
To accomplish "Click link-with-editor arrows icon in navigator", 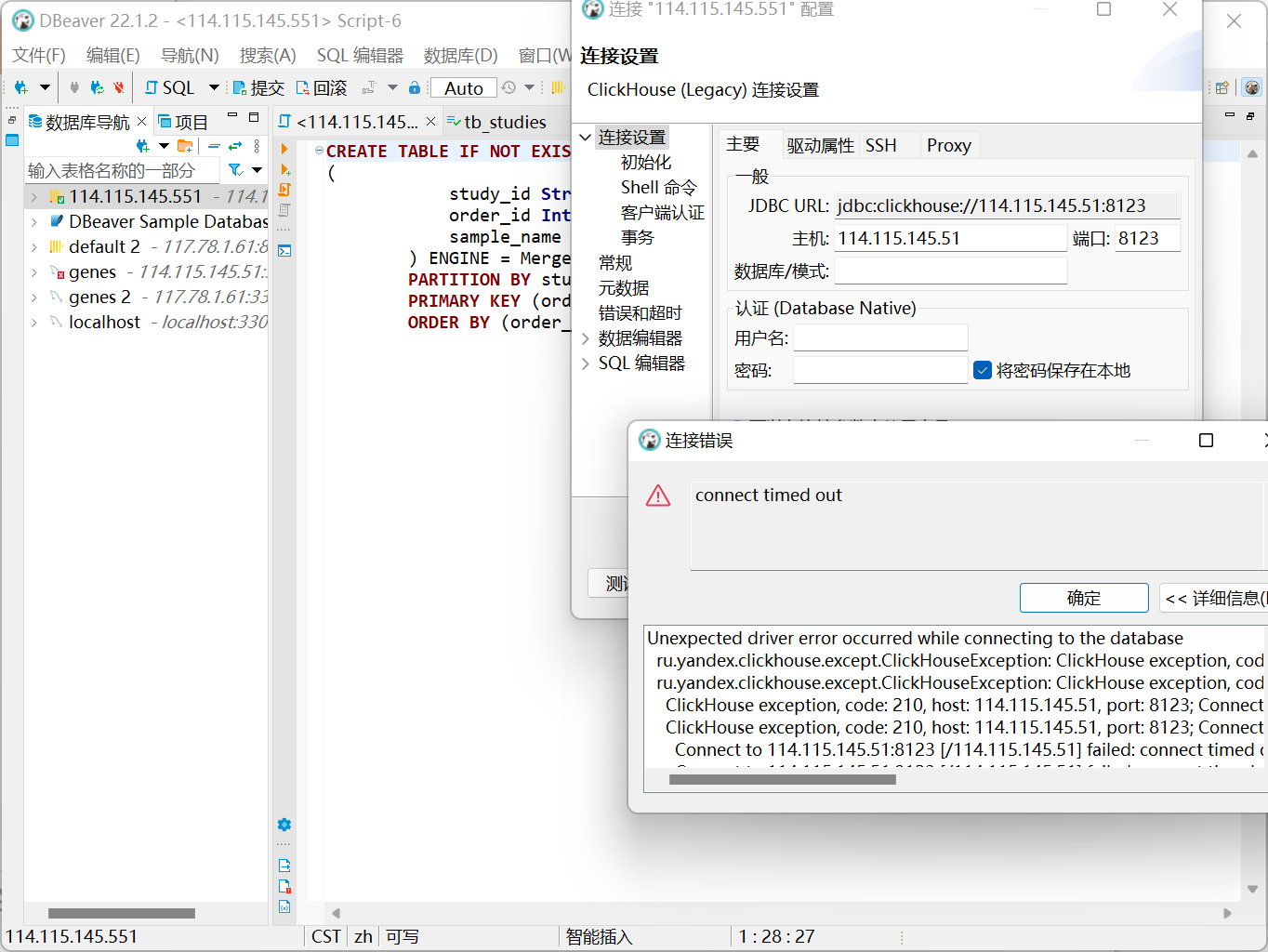I will (235, 146).
